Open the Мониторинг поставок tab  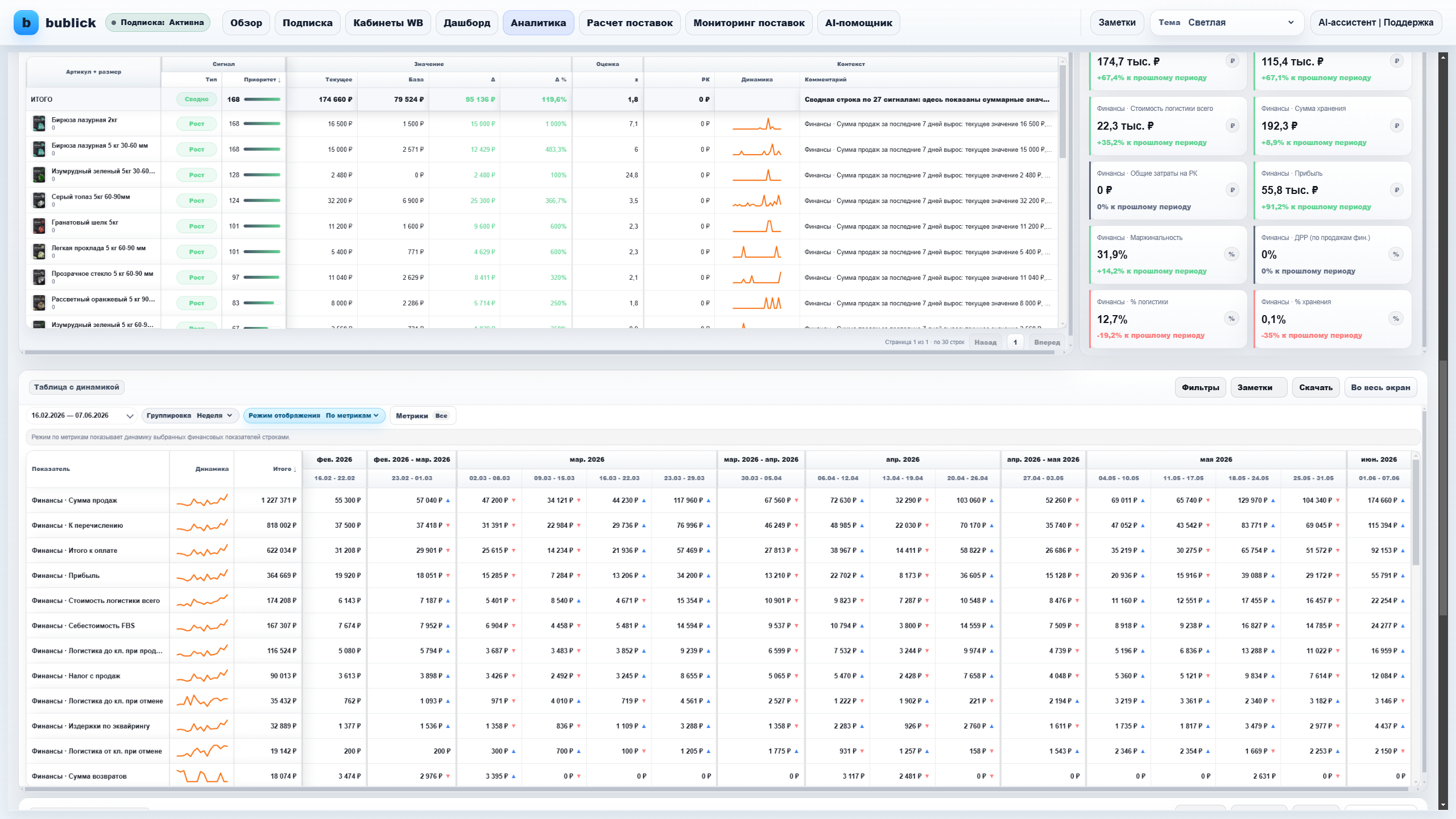[748, 23]
